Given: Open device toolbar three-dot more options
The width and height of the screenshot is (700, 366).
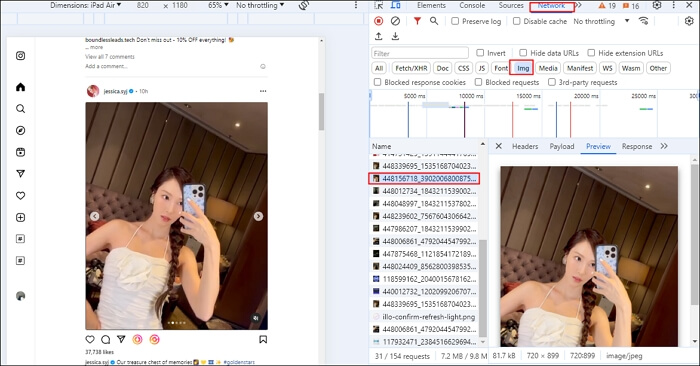Looking at the screenshot, I should (356, 5).
